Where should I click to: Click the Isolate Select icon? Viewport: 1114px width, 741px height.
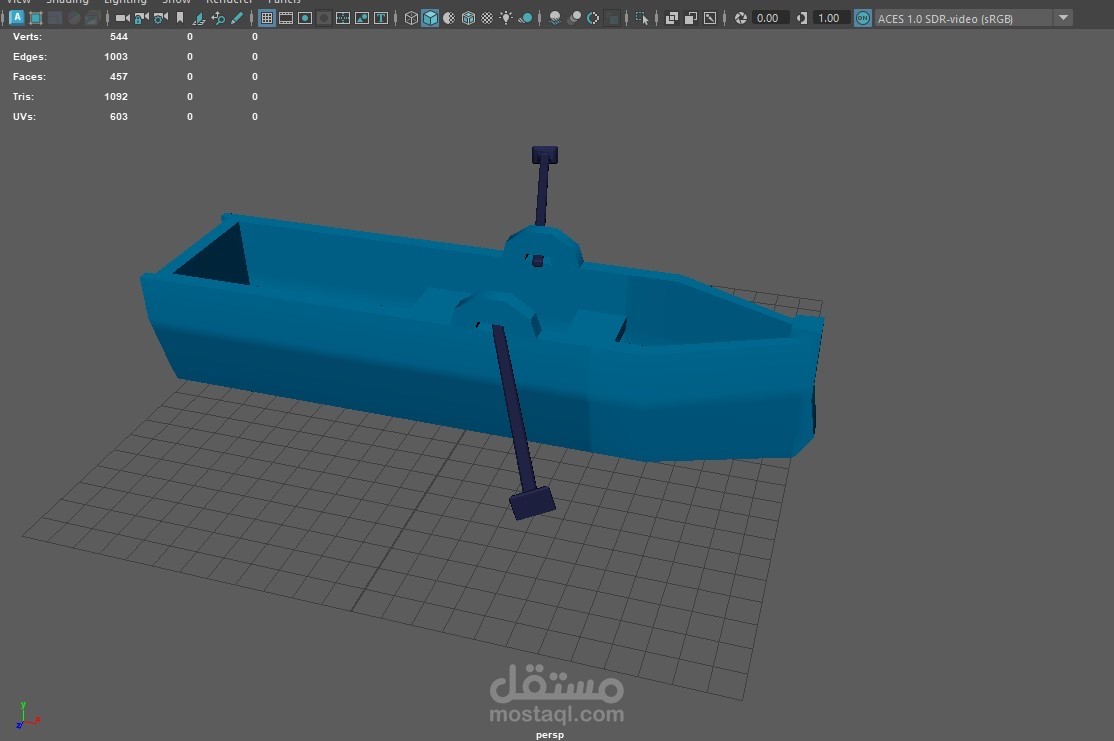(642, 18)
